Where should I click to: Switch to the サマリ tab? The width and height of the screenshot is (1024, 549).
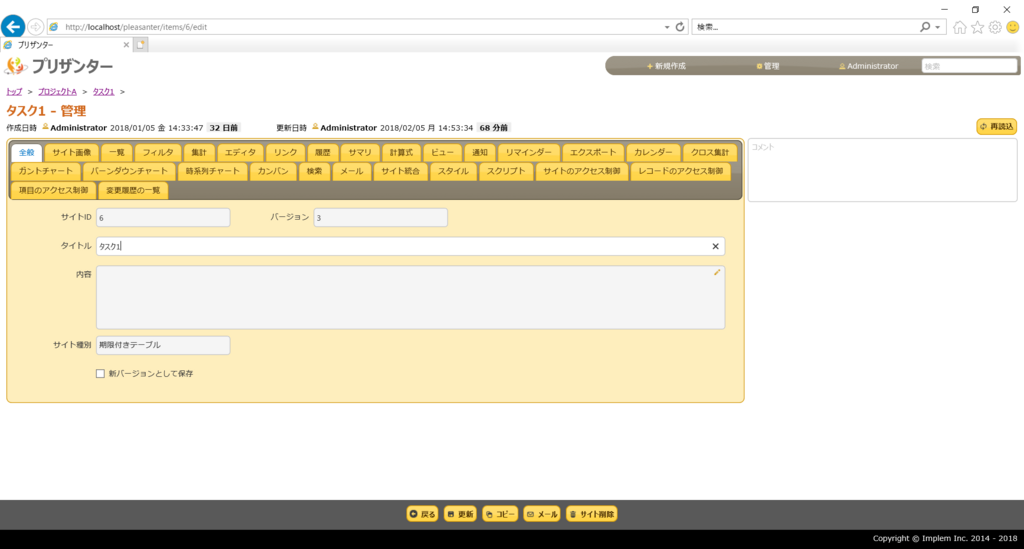[x=360, y=152]
